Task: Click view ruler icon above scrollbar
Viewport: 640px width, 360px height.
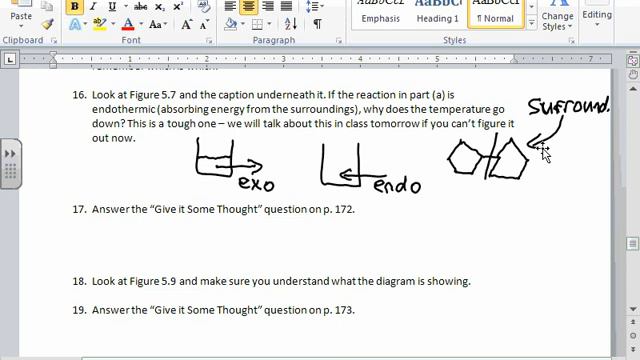Action: (633, 61)
